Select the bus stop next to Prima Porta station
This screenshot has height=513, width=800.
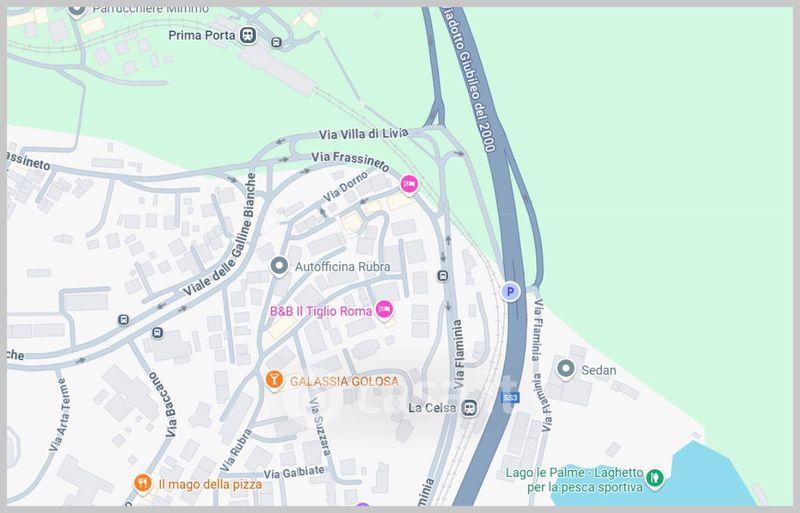point(276,42)
